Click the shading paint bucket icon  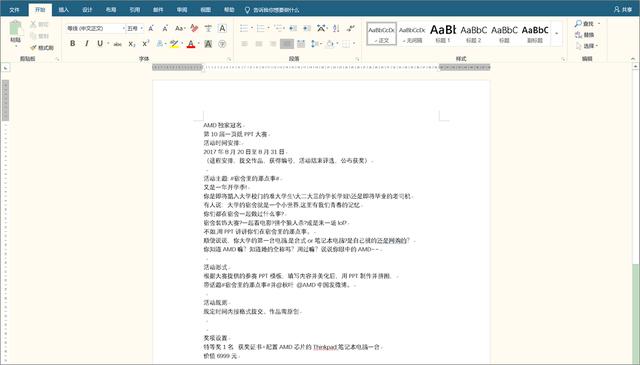(x=330, y=44)
